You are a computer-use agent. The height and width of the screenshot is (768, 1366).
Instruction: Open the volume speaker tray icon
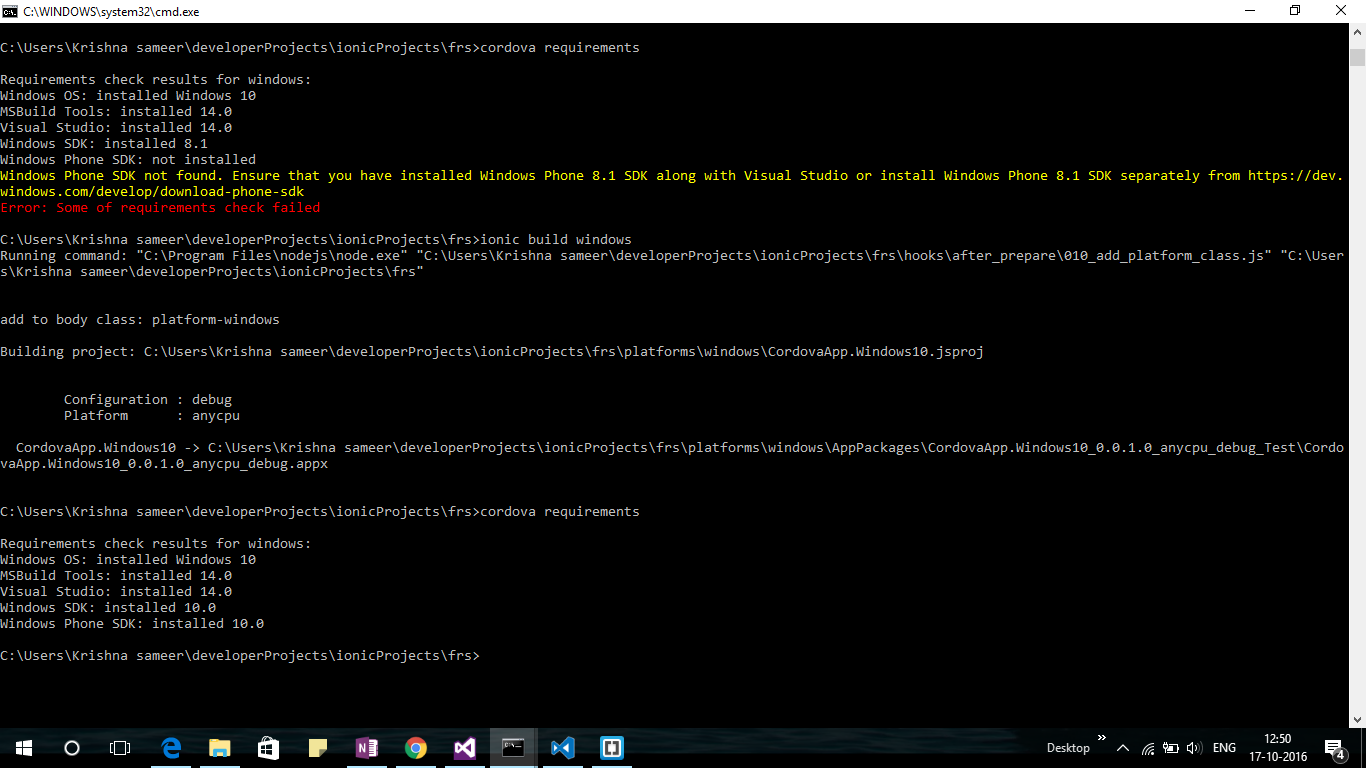[1192, 748]
